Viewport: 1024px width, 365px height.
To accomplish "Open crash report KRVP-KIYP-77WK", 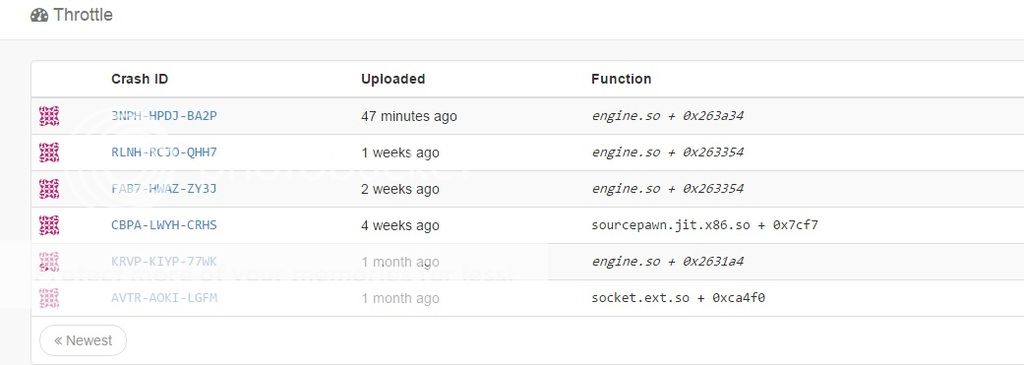I will (164, 262).
